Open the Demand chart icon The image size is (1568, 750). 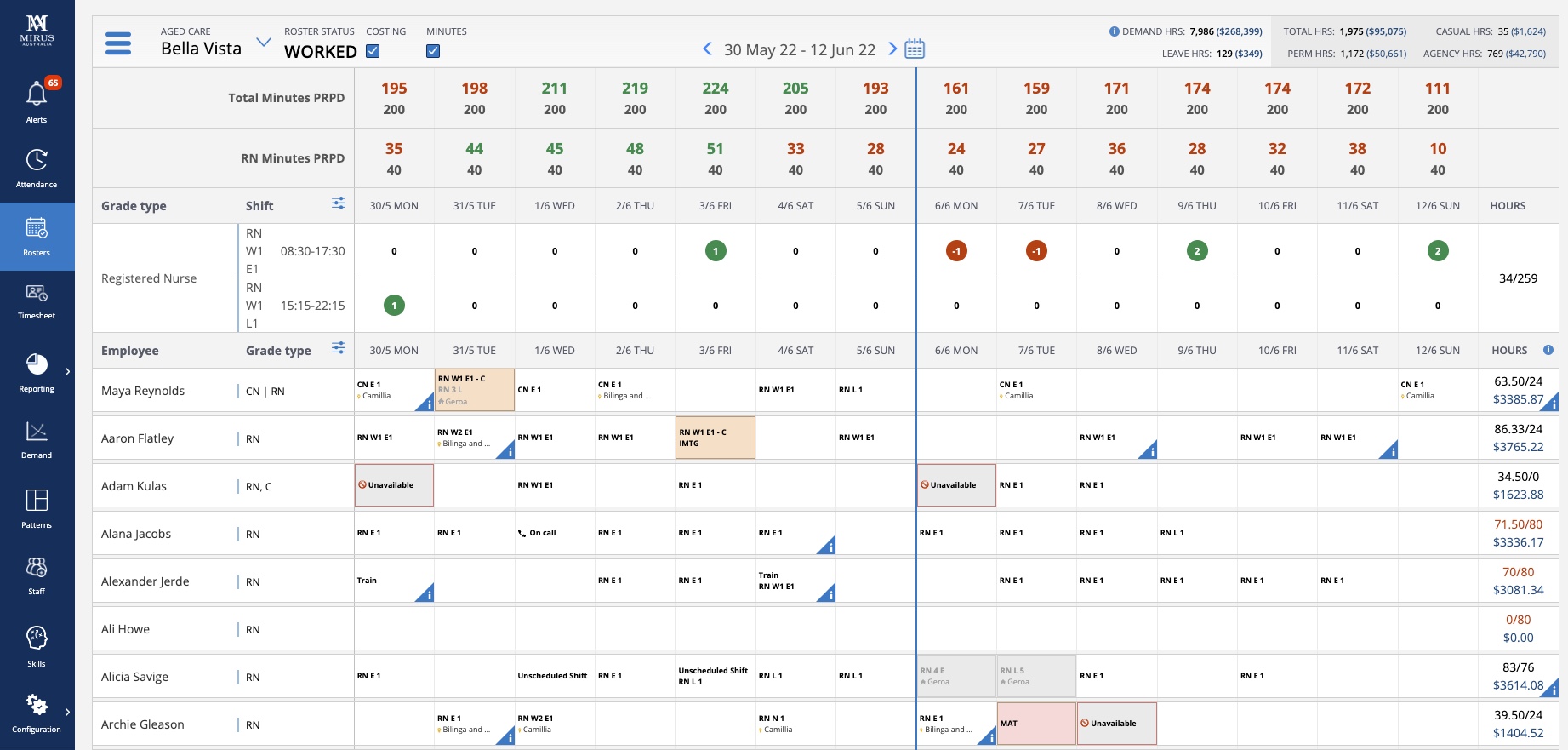point(37,431)
